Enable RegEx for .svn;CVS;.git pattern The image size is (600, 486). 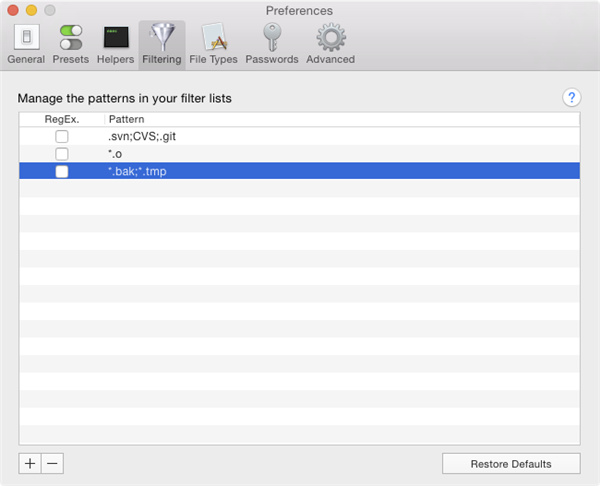pyautogui.click(x=62, y=136)
